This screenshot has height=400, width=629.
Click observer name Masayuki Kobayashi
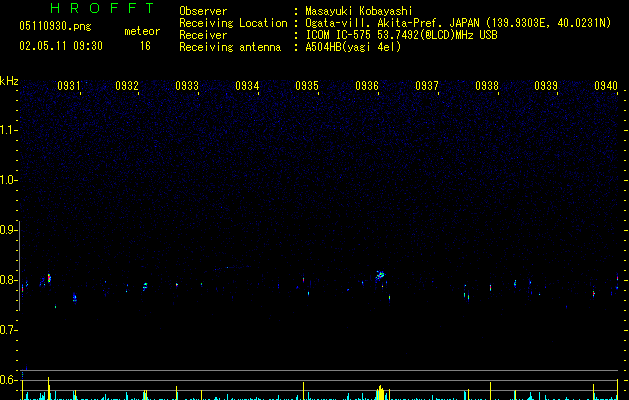(x=359, y=11)
